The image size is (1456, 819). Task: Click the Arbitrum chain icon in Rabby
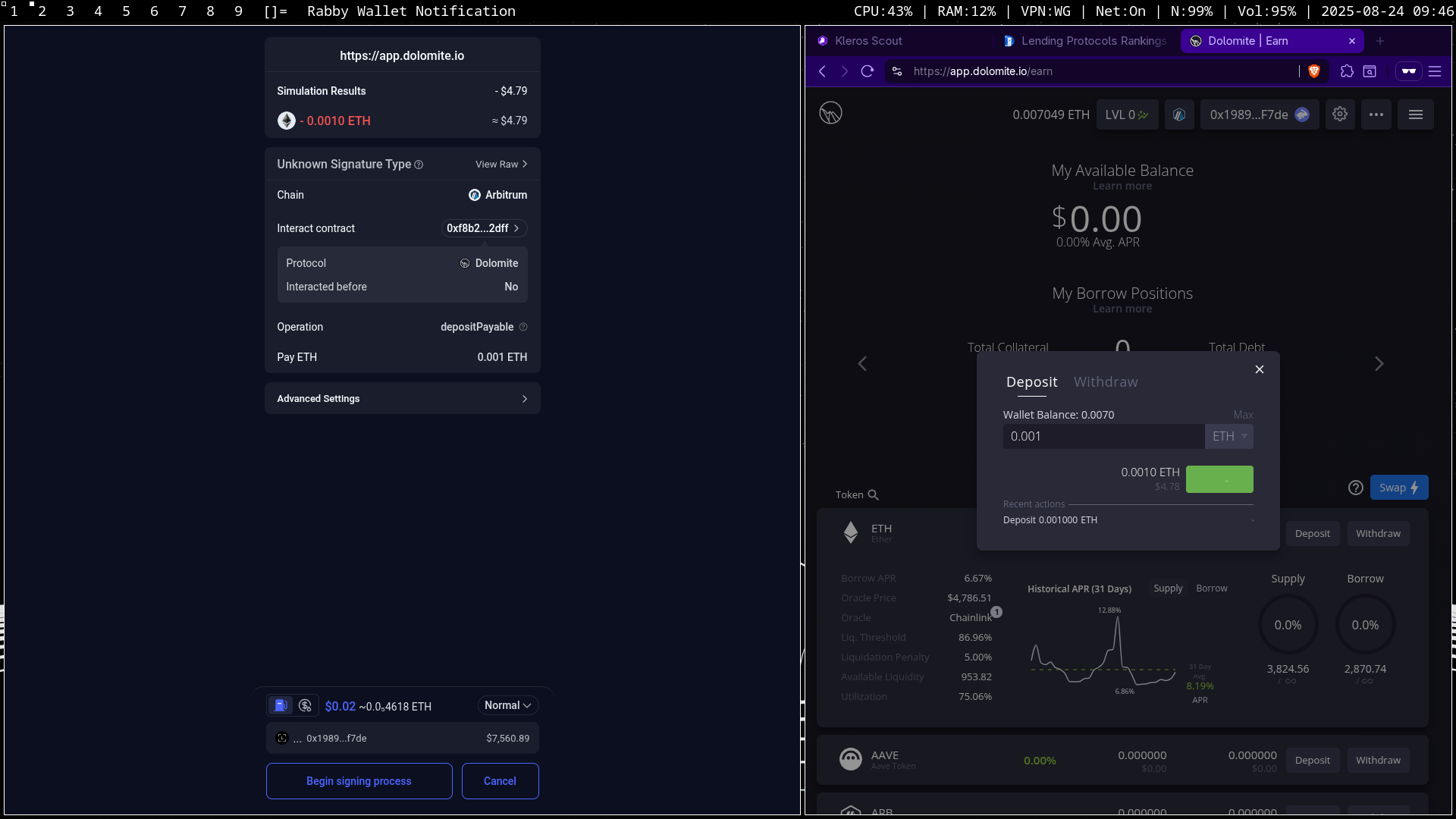tap(475, 195)
